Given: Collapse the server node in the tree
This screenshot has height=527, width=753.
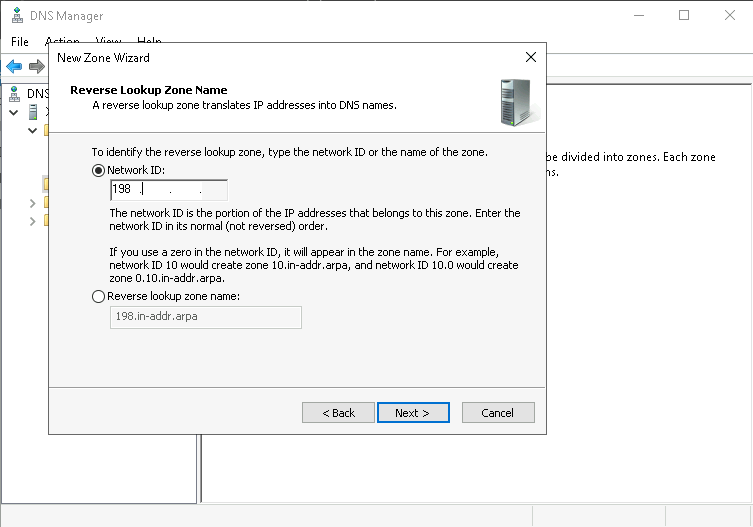Looking at the screenshot, I should [x=14, y=112].
